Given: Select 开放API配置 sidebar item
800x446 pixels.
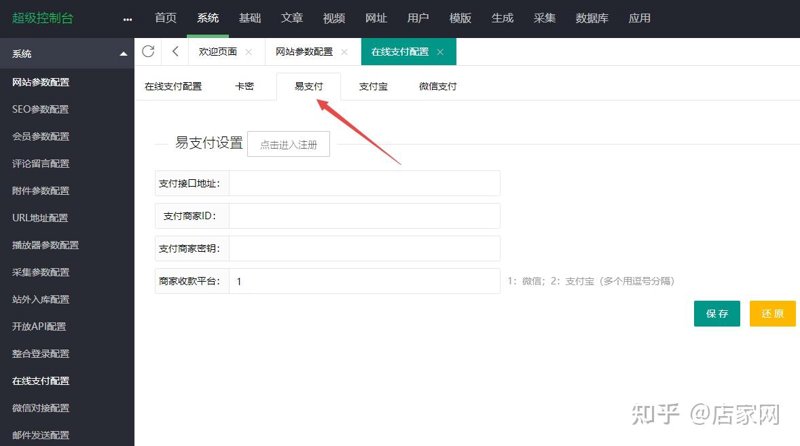Looking at the screenshot, I should pyautogui.click(x=39, y=327).
